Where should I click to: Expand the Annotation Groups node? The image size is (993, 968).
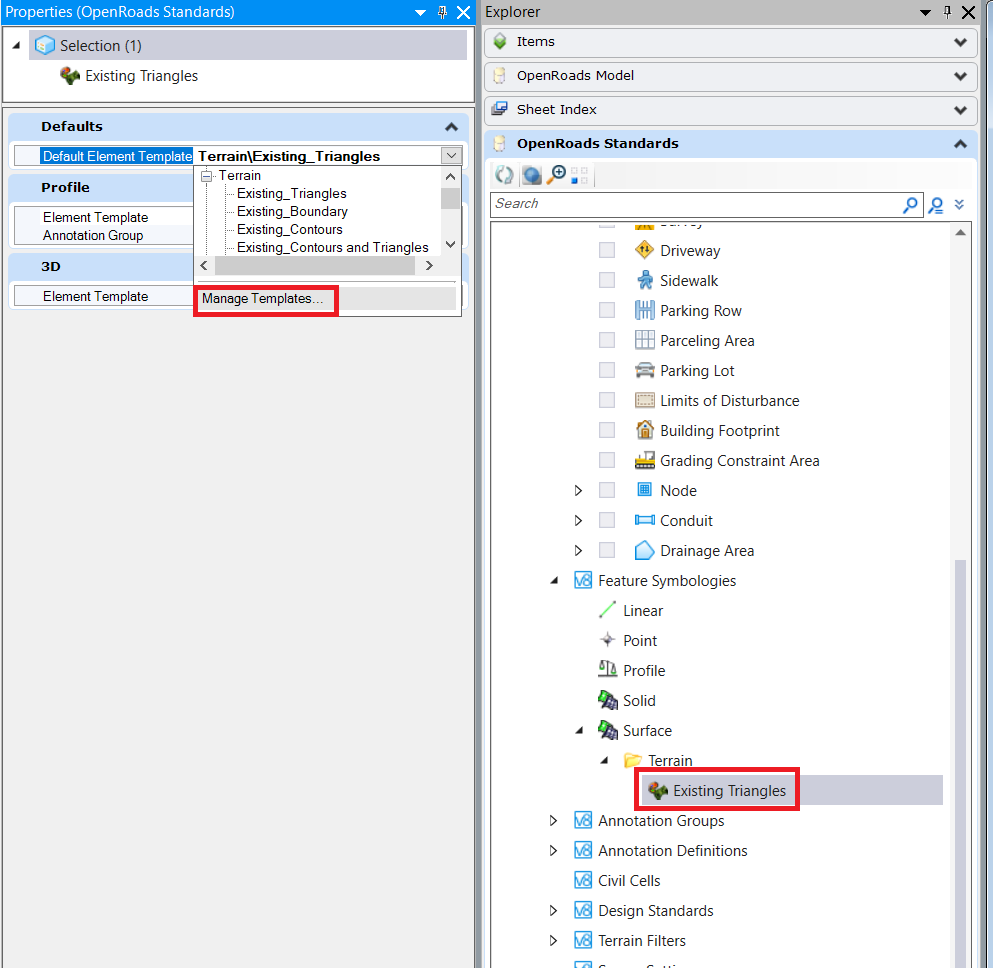(x=553, y=820)
